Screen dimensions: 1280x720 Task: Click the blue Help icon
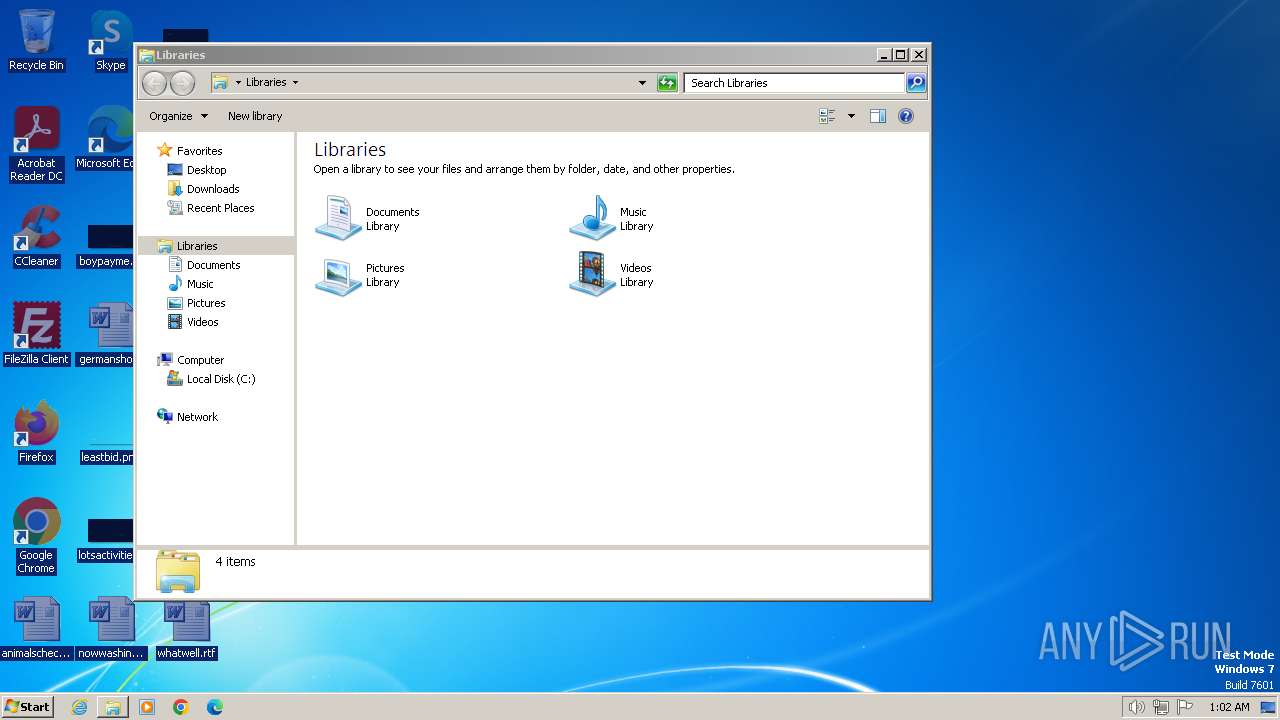tap(906, 116)
